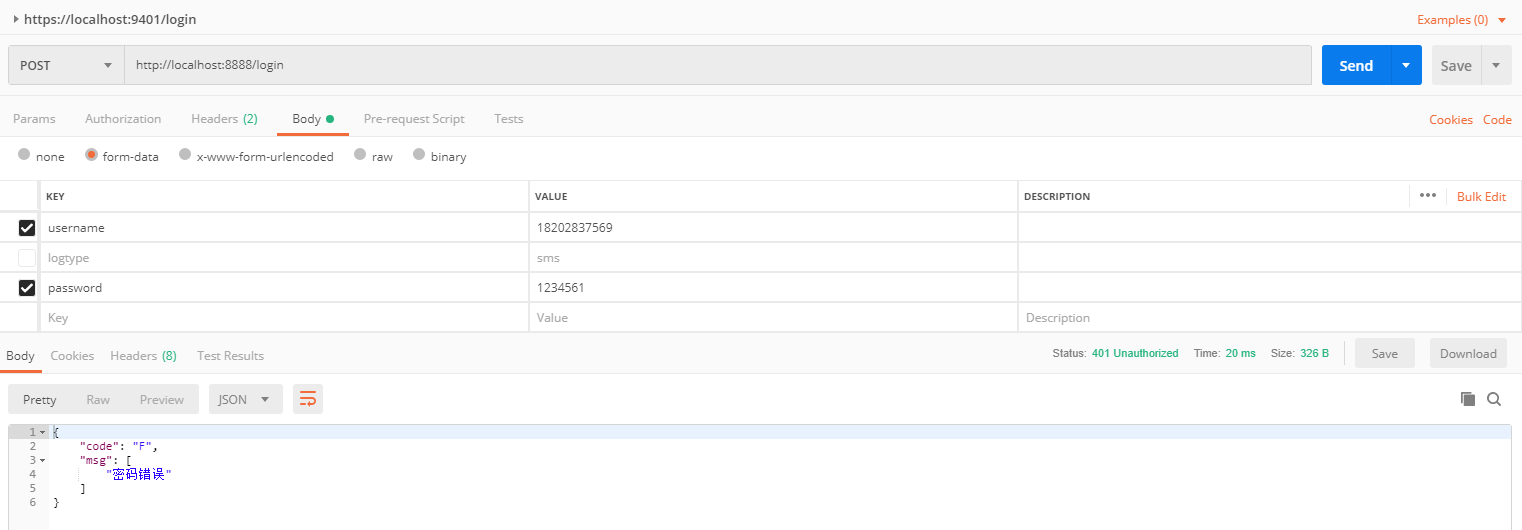
Task: Open Bulk Edit mode
Action: click(x=1481, y=196)
